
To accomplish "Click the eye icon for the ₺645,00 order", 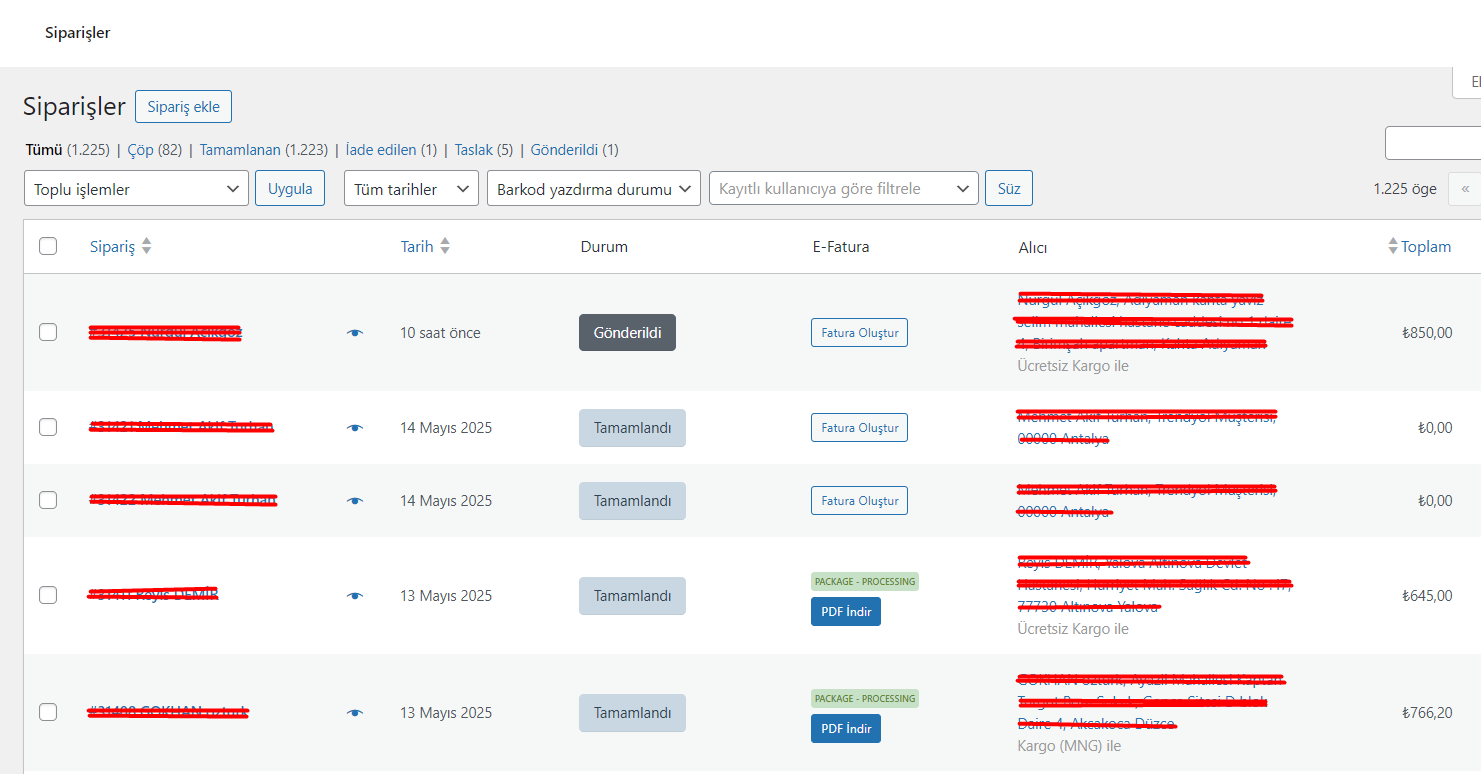I will point(355,596).
